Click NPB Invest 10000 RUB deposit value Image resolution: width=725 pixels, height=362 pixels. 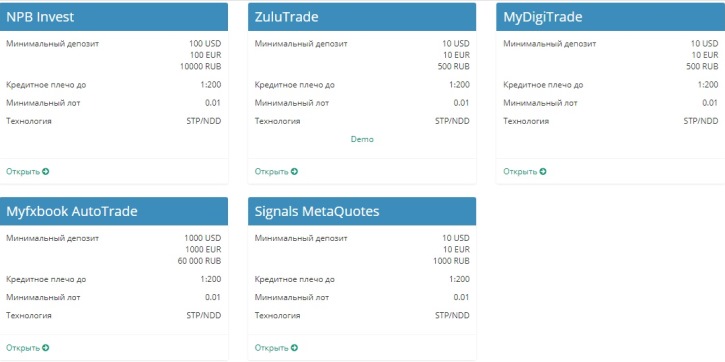(201, 66)
